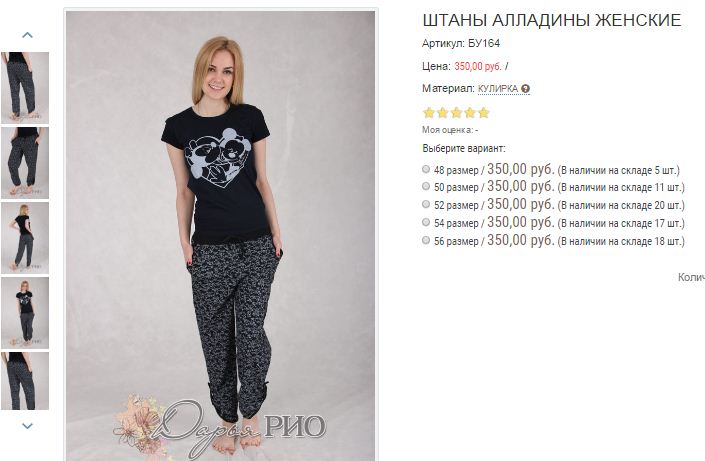This screenshot has height=461, width=705.
Task: Open the КУЛИРКА material link
Action: pos(498,89)
